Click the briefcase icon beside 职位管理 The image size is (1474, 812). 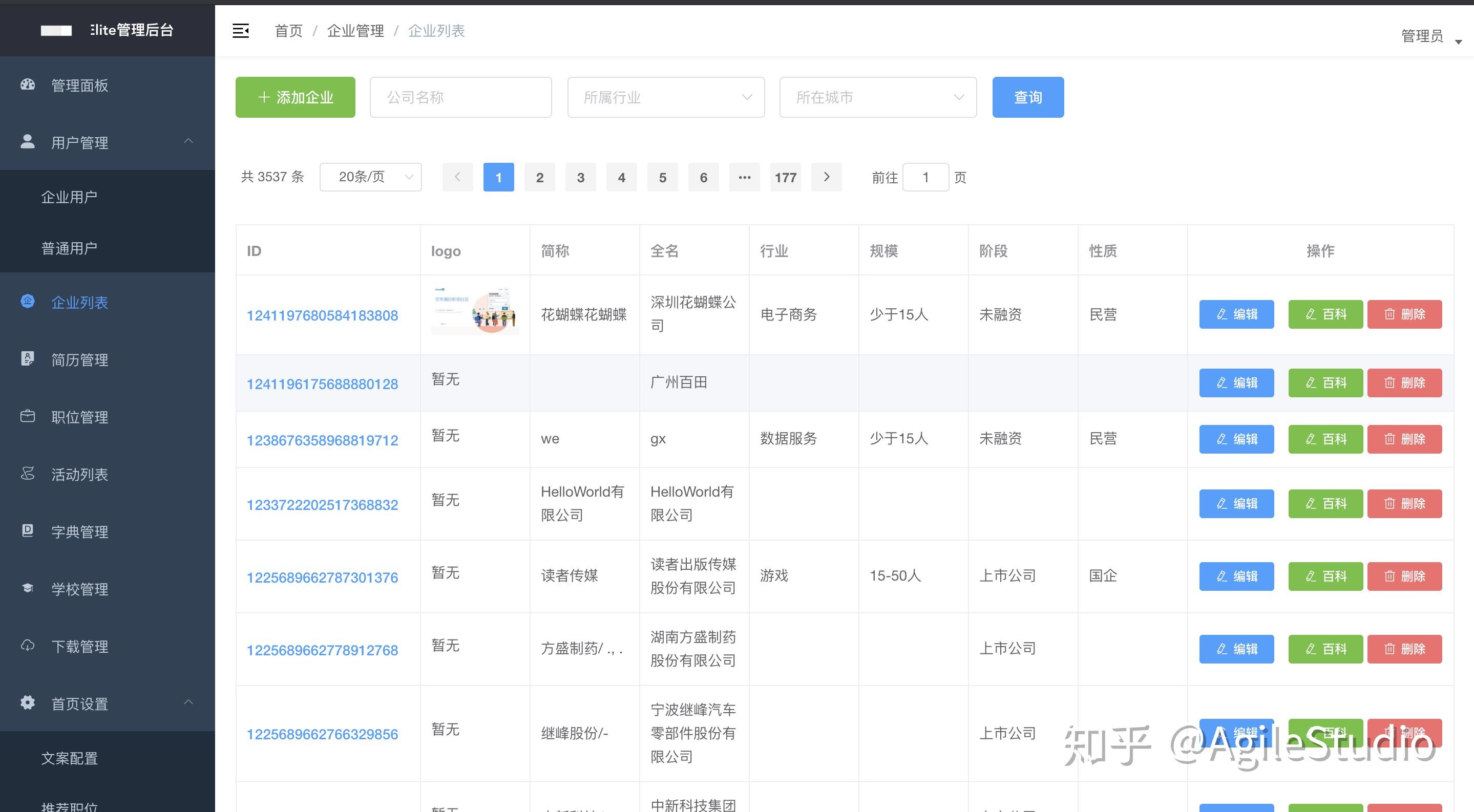28,416
